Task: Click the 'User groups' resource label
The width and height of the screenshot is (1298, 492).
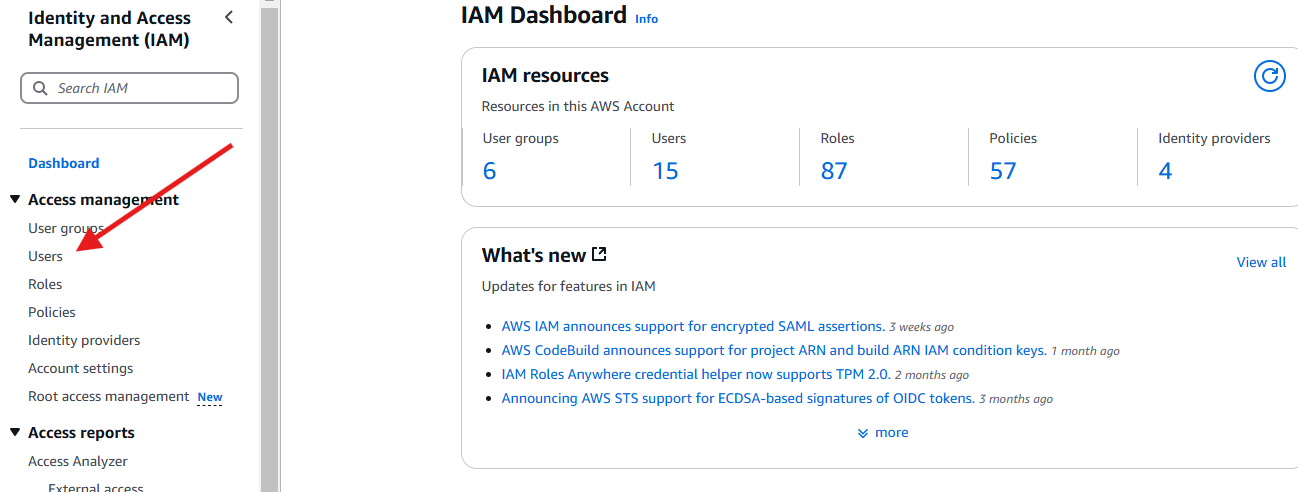Action: [x=521, y=138]
